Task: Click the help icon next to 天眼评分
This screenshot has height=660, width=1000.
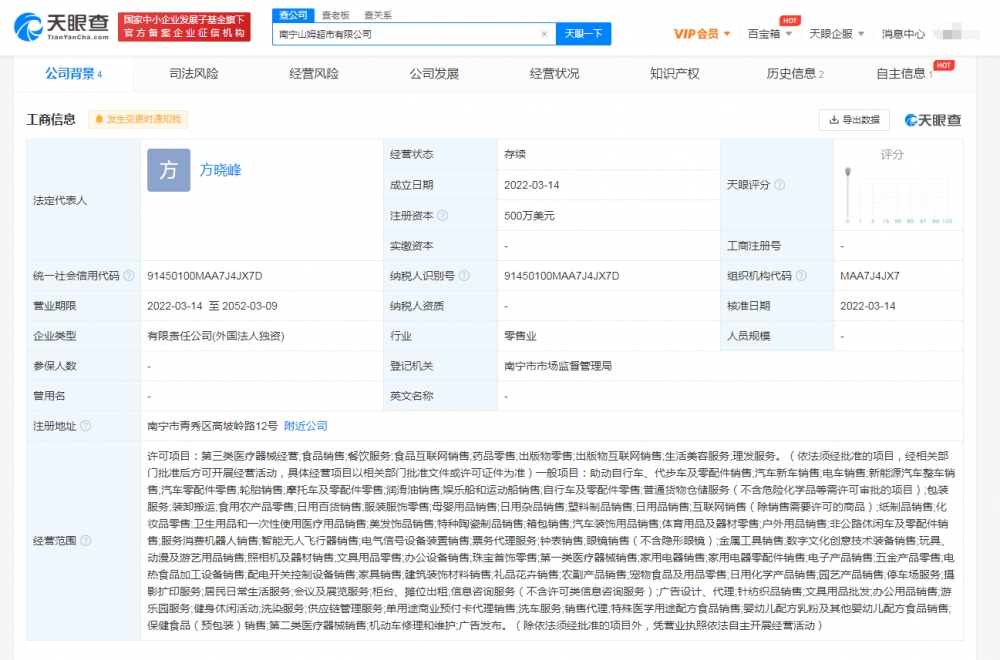Action: coord(779,185)
